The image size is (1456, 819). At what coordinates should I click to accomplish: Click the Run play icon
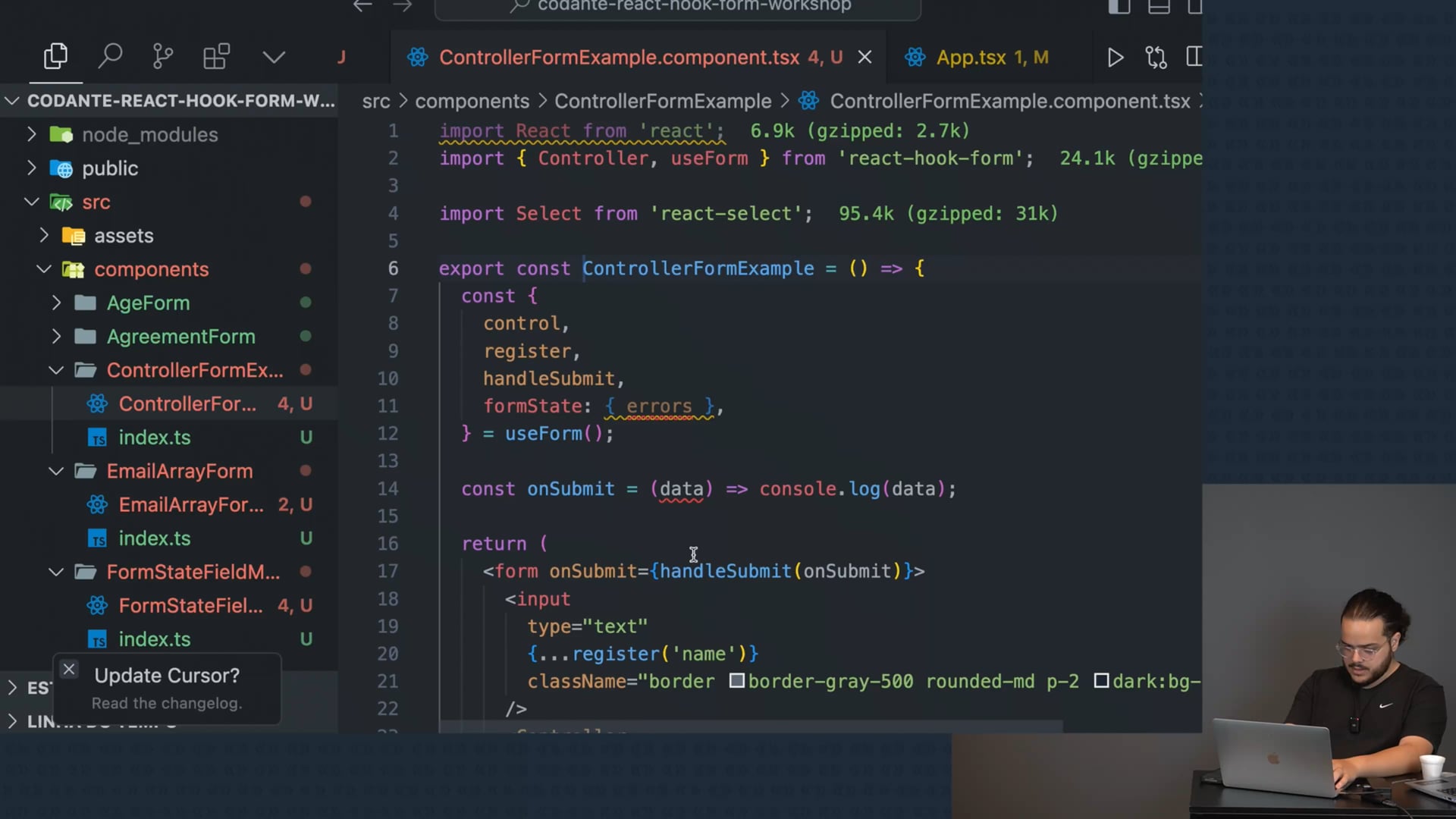point(1115,58)
